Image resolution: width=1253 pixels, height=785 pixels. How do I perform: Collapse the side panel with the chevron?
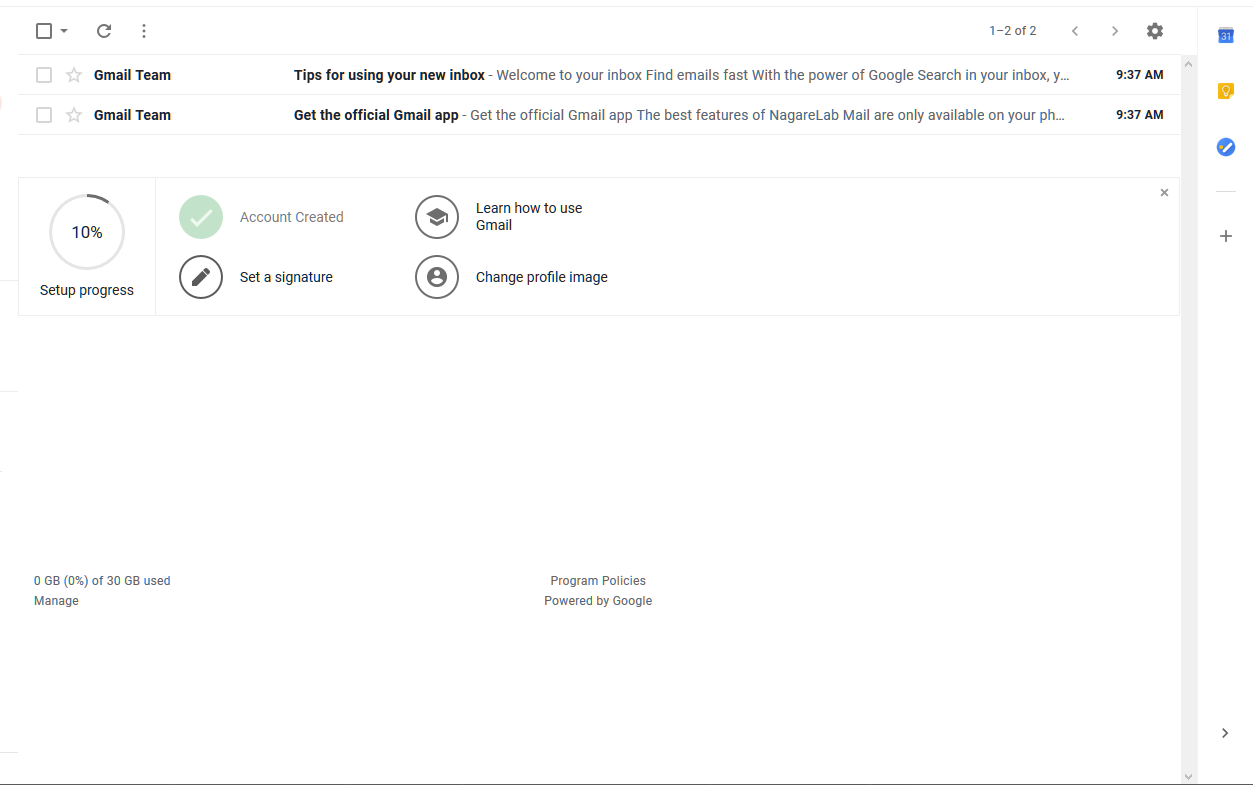(1226, 733)
